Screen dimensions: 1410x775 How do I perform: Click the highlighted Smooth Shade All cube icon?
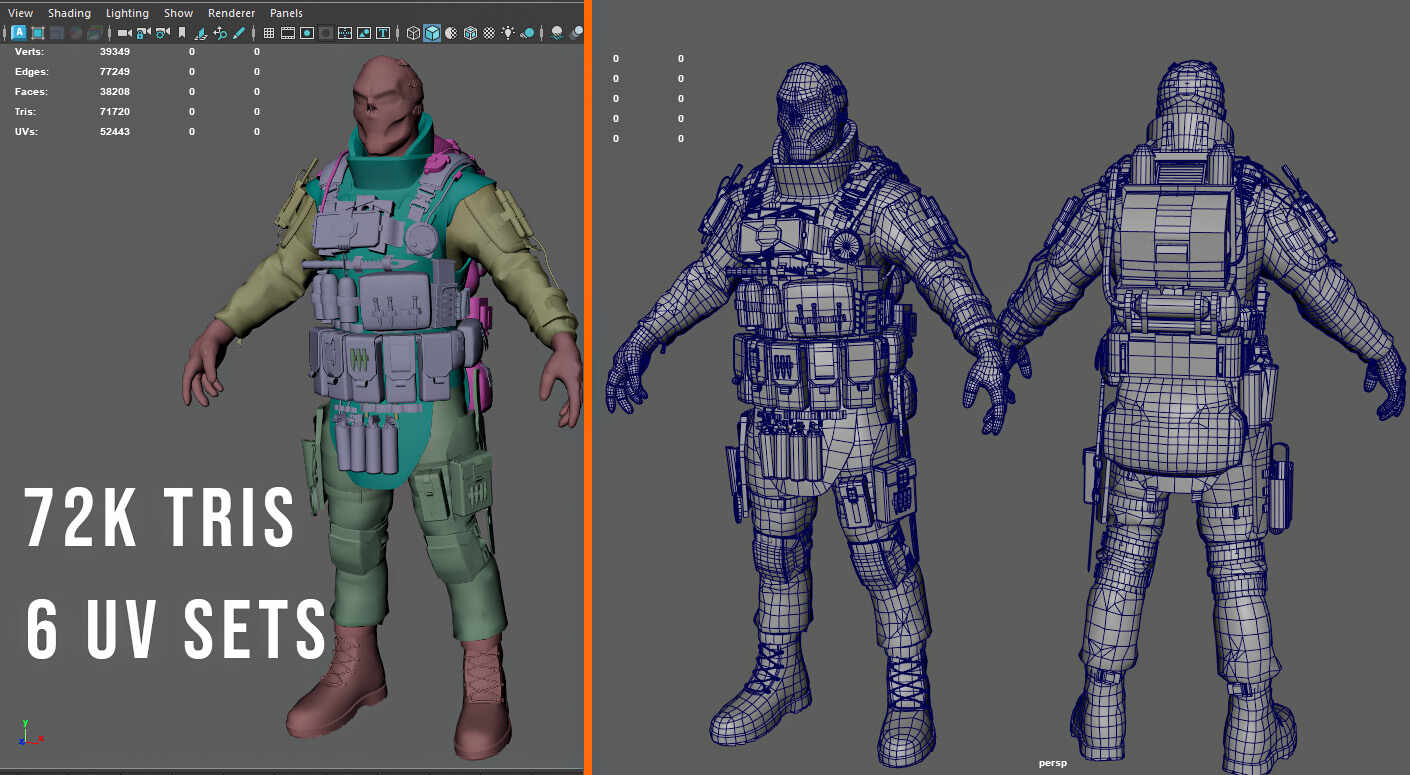432,33
